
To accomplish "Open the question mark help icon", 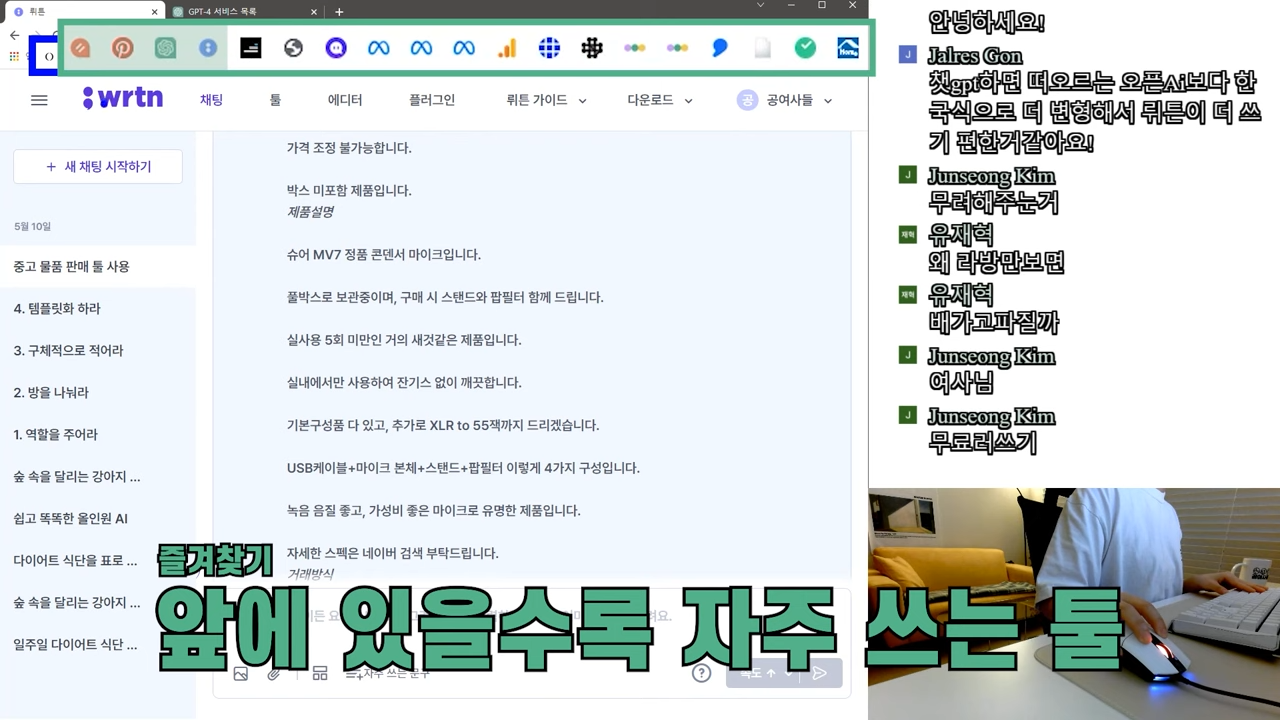I will (702, 673).
